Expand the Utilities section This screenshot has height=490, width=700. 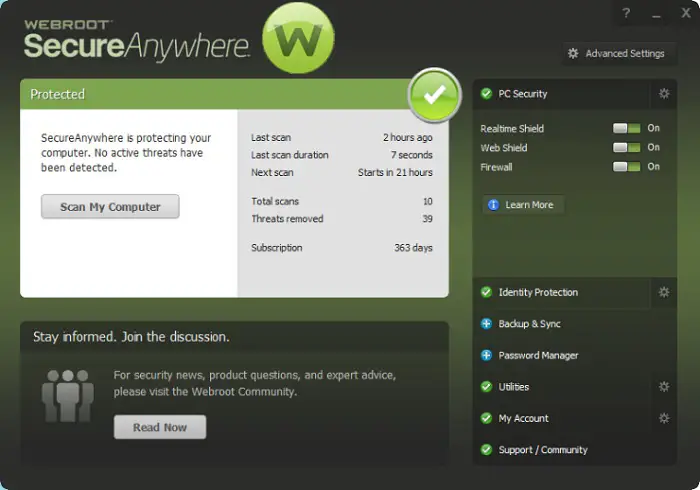(562, 386)
